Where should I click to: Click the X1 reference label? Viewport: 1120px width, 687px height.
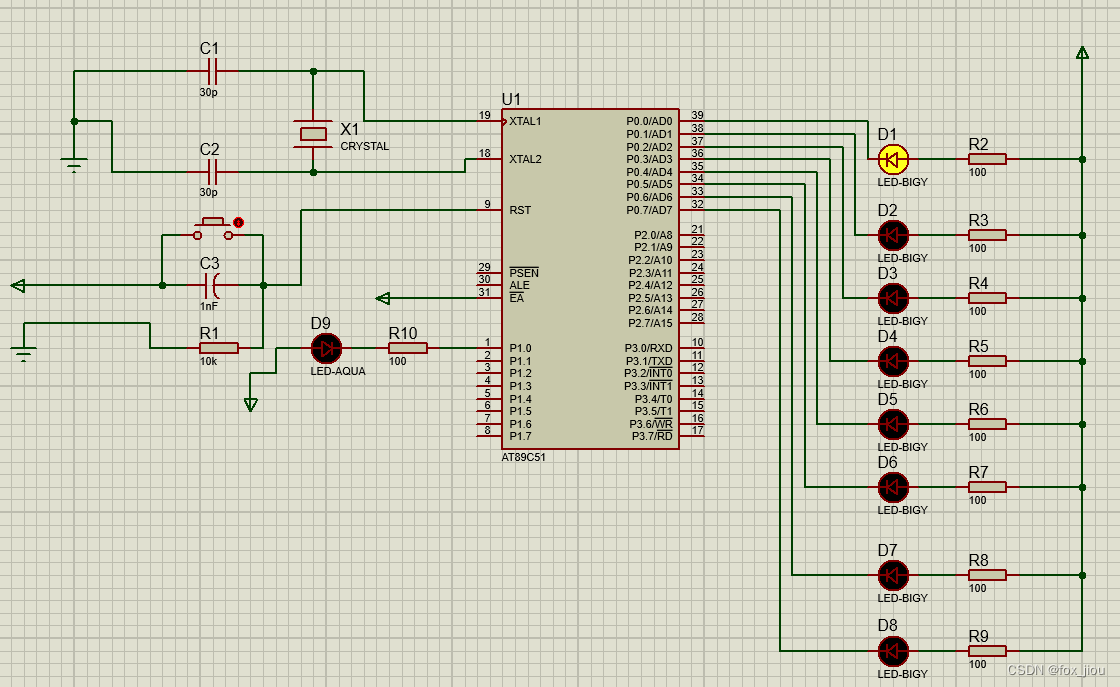(349, 129)
